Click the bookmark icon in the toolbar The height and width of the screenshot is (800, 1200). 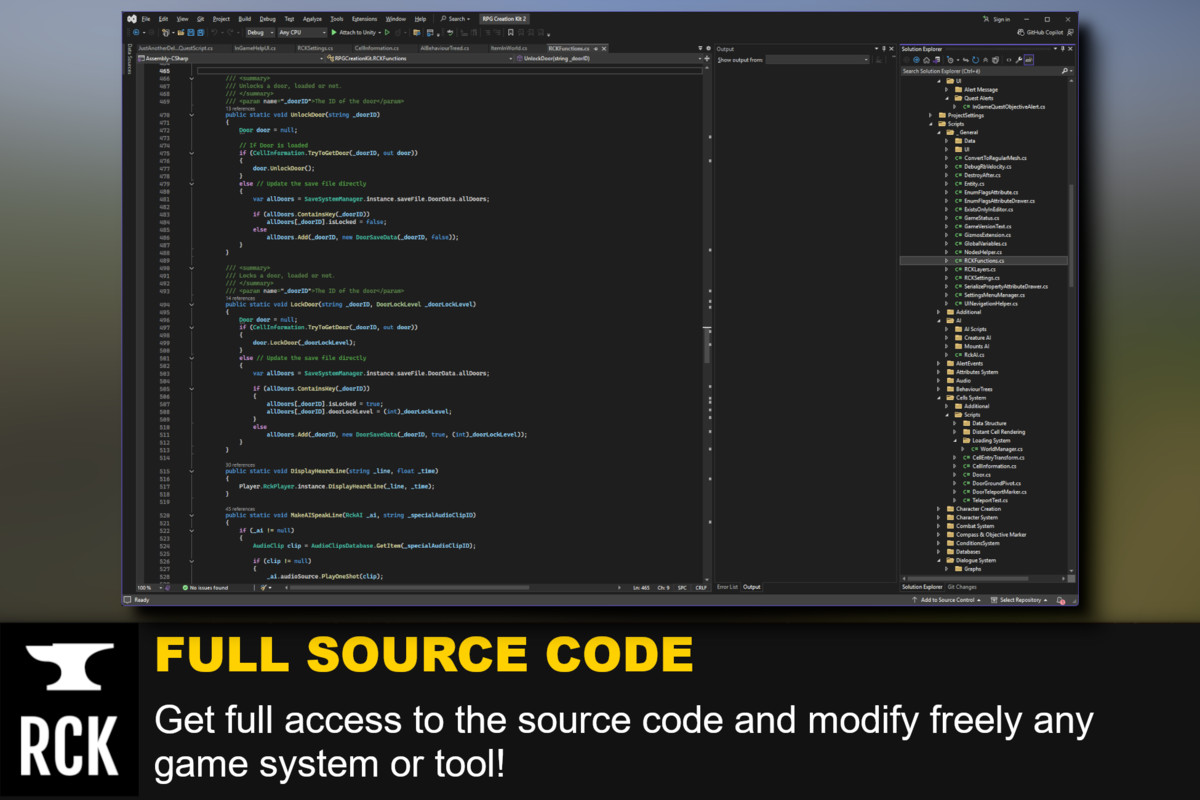(511, 32)
